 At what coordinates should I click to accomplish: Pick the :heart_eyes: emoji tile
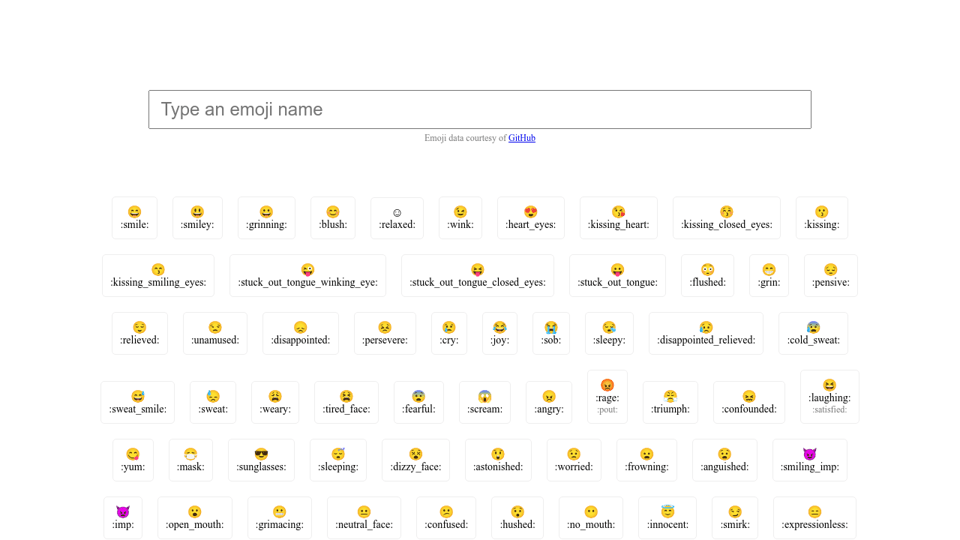(x=530, y=218)
